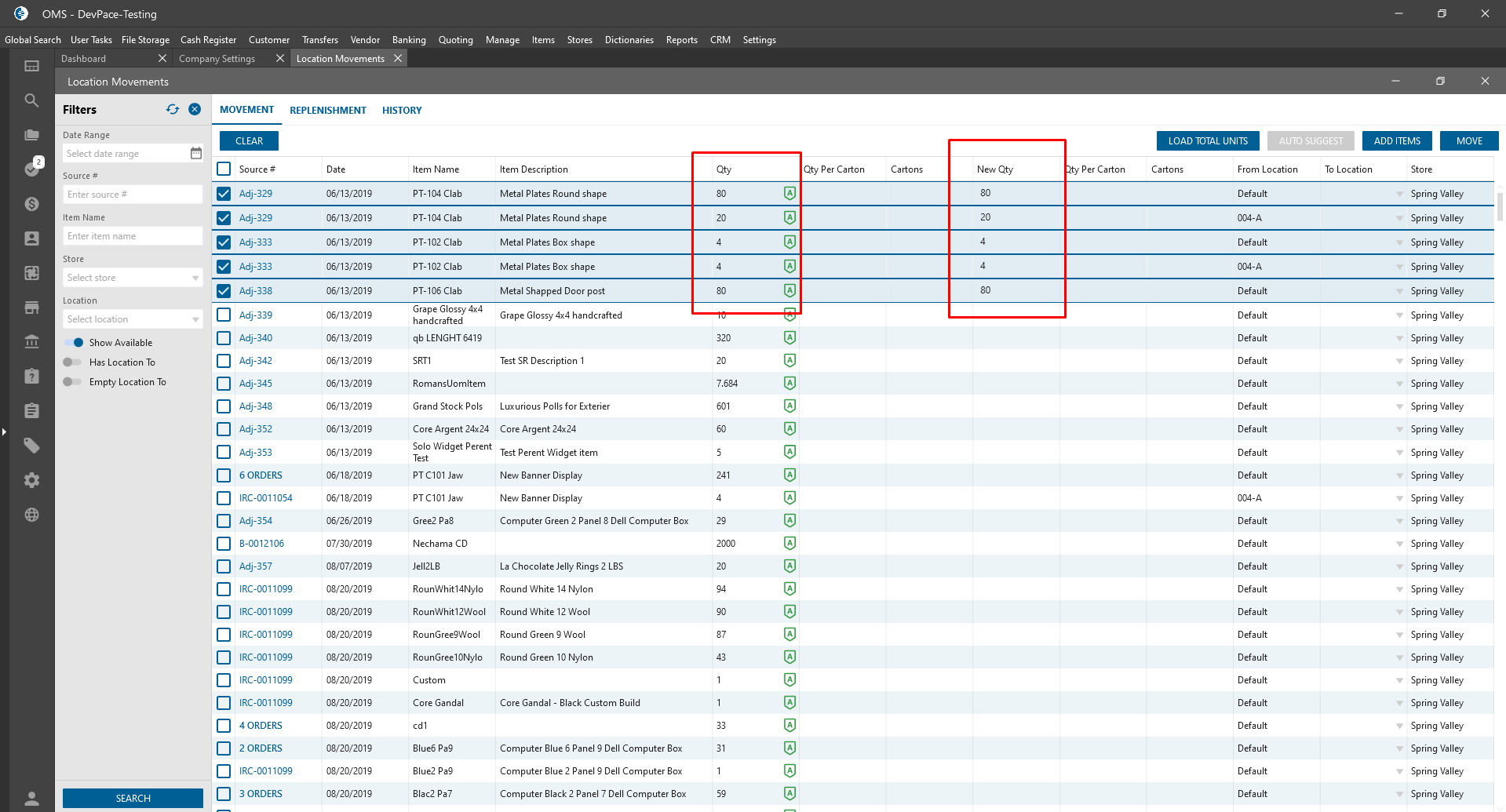Click the user tasks icon with badge 2
1506x812 pixels.
coord(31,168)
